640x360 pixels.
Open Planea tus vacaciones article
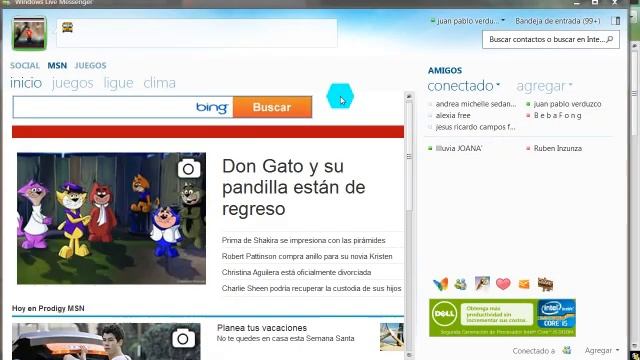point(262,328)
